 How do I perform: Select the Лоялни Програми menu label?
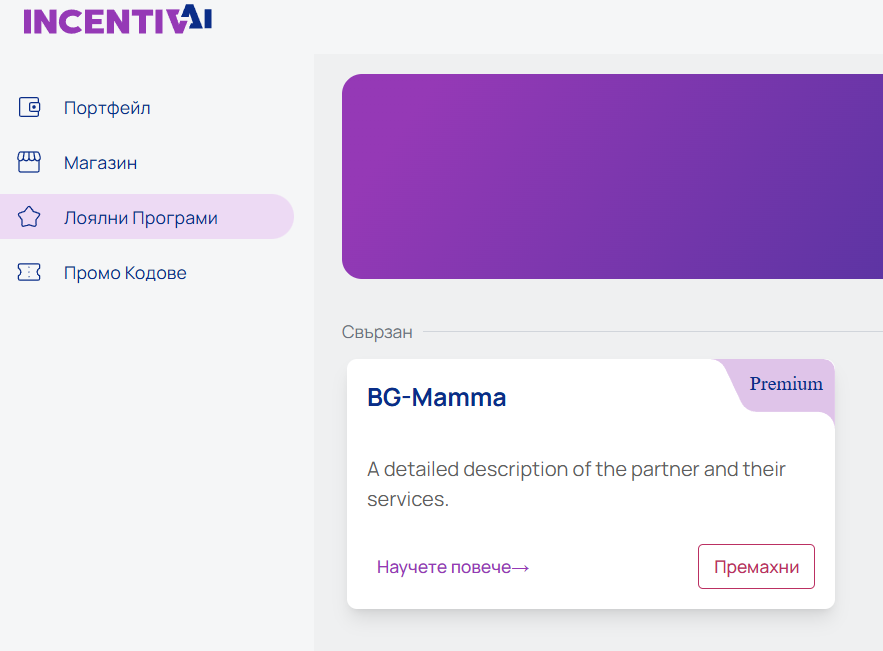(x=141, y=218)
